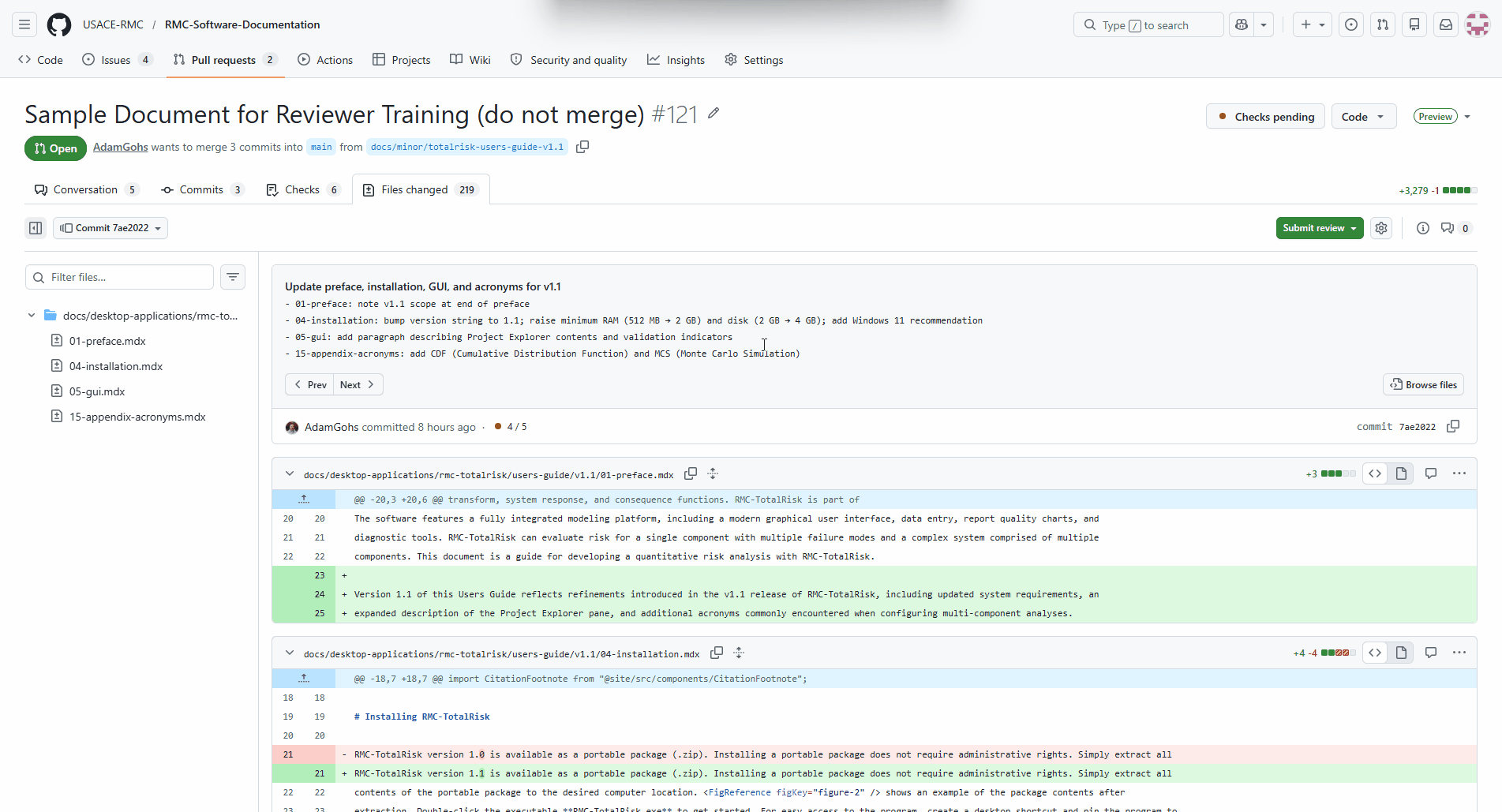Copy head branch name icon

point(582,147)
